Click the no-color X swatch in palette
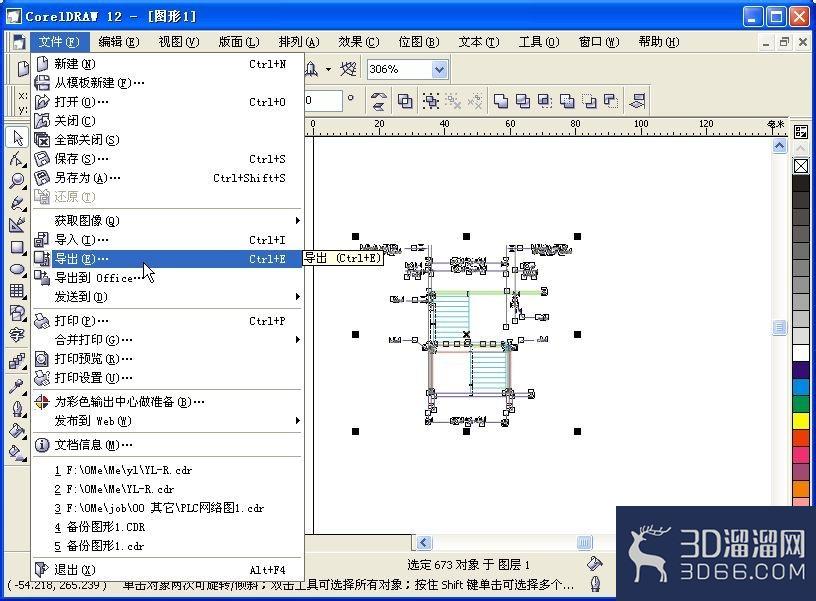Image resolution: width=816 pixels, height=601 pixels. click(x=801, y=166)
